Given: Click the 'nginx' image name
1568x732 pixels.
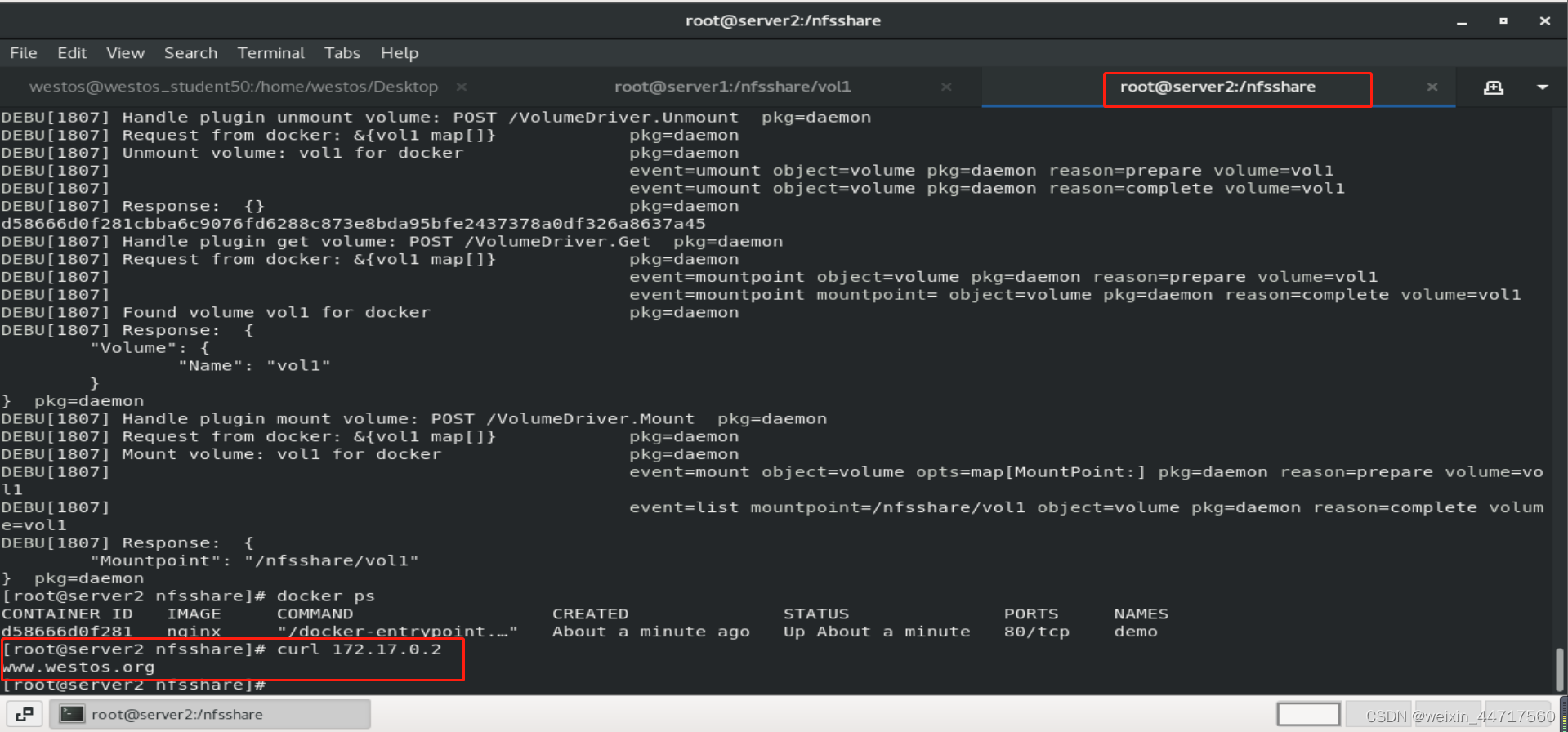Looking at the screenshot, I should [194, 632].
